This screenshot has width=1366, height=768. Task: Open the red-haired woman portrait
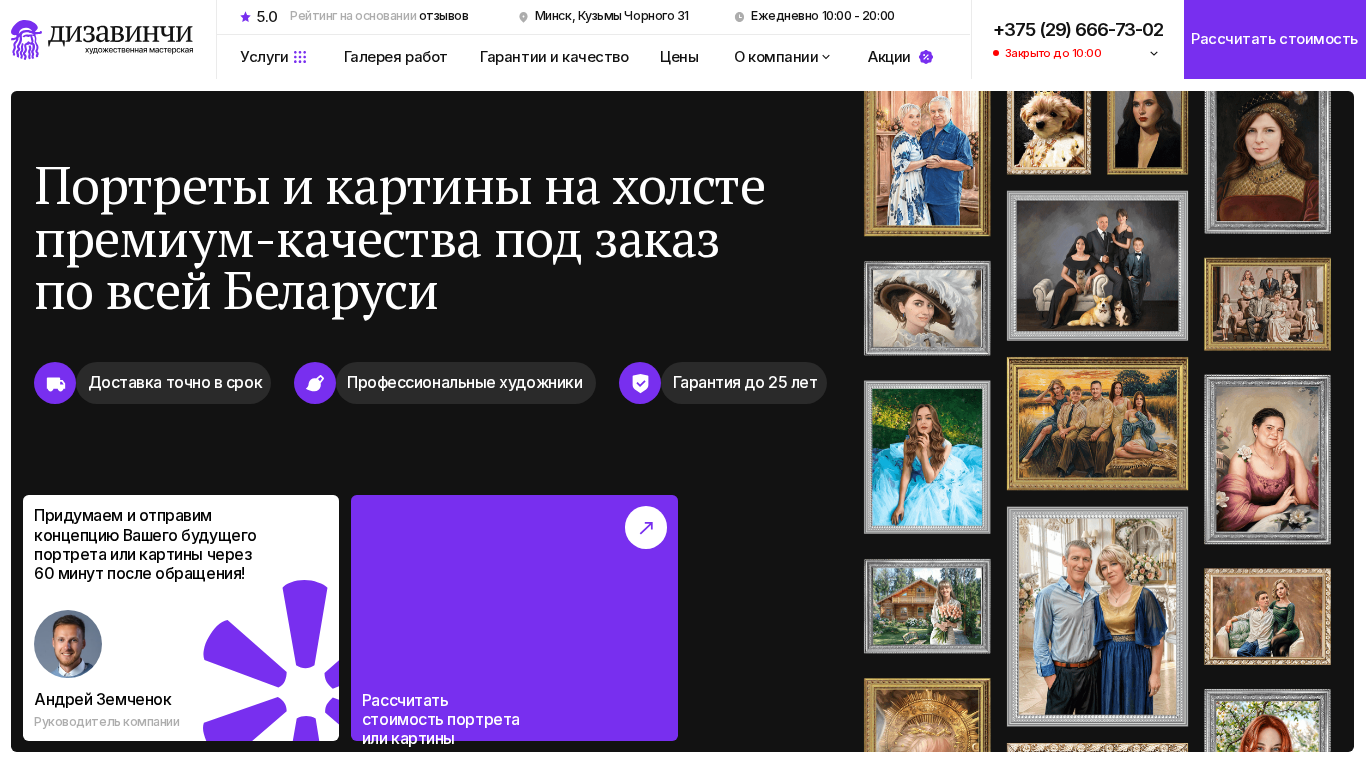tap(1267, 721)
